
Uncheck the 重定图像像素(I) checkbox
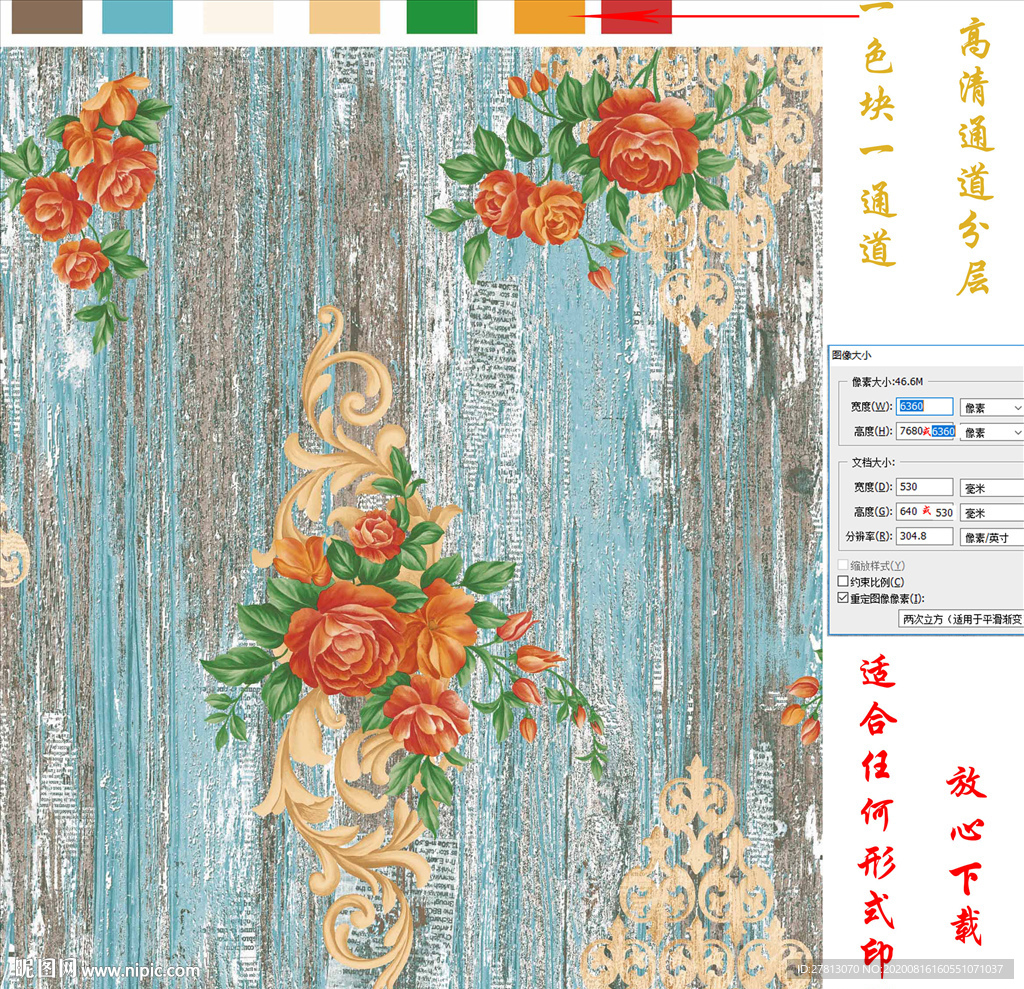tap(843, 598)
